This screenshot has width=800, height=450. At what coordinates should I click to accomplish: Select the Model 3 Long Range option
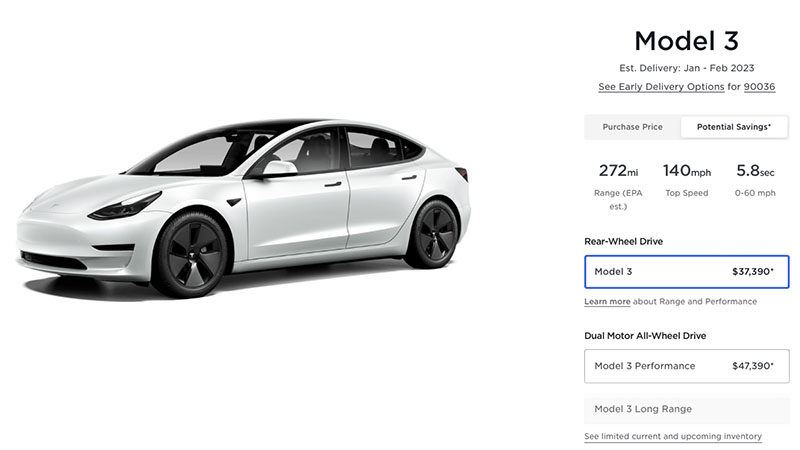686,409
